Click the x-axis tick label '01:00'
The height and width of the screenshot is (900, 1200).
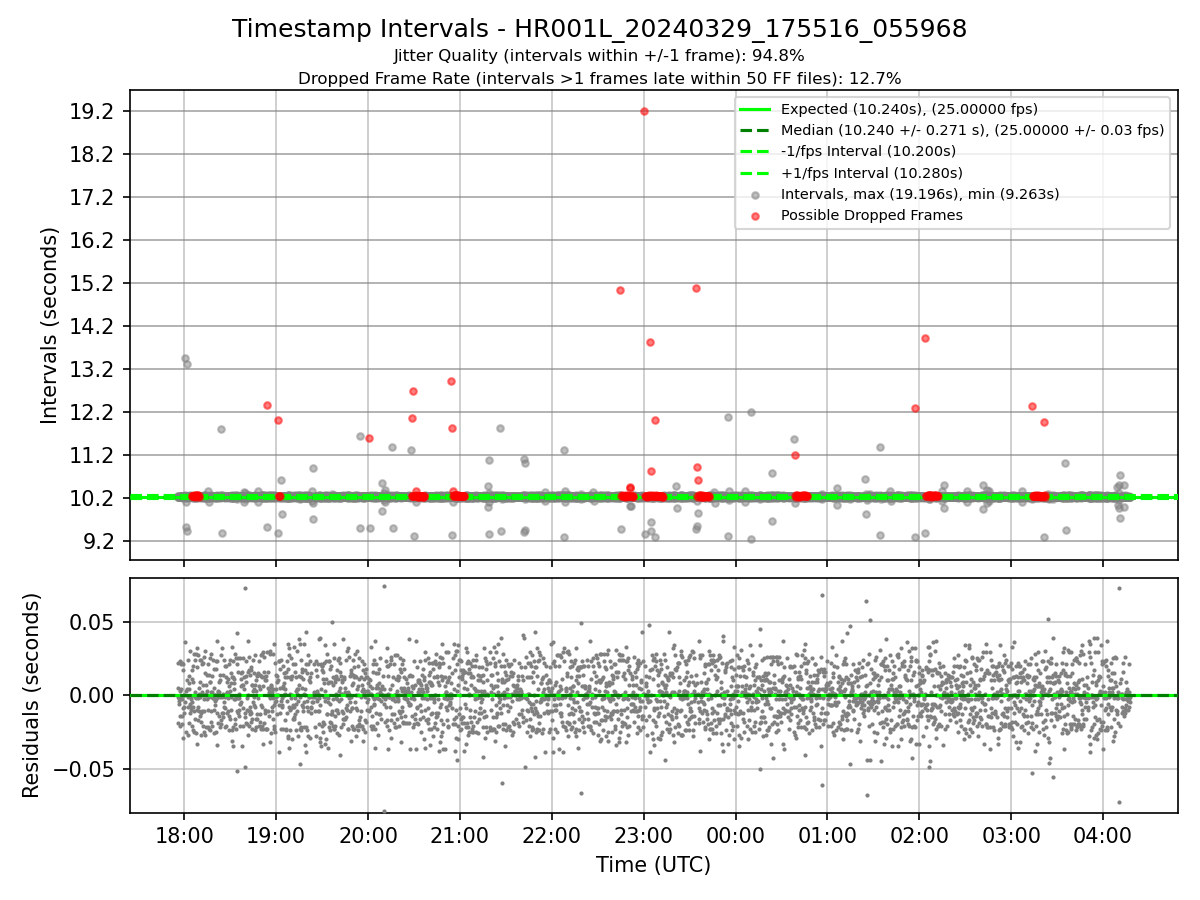click(x=827, y=834)
